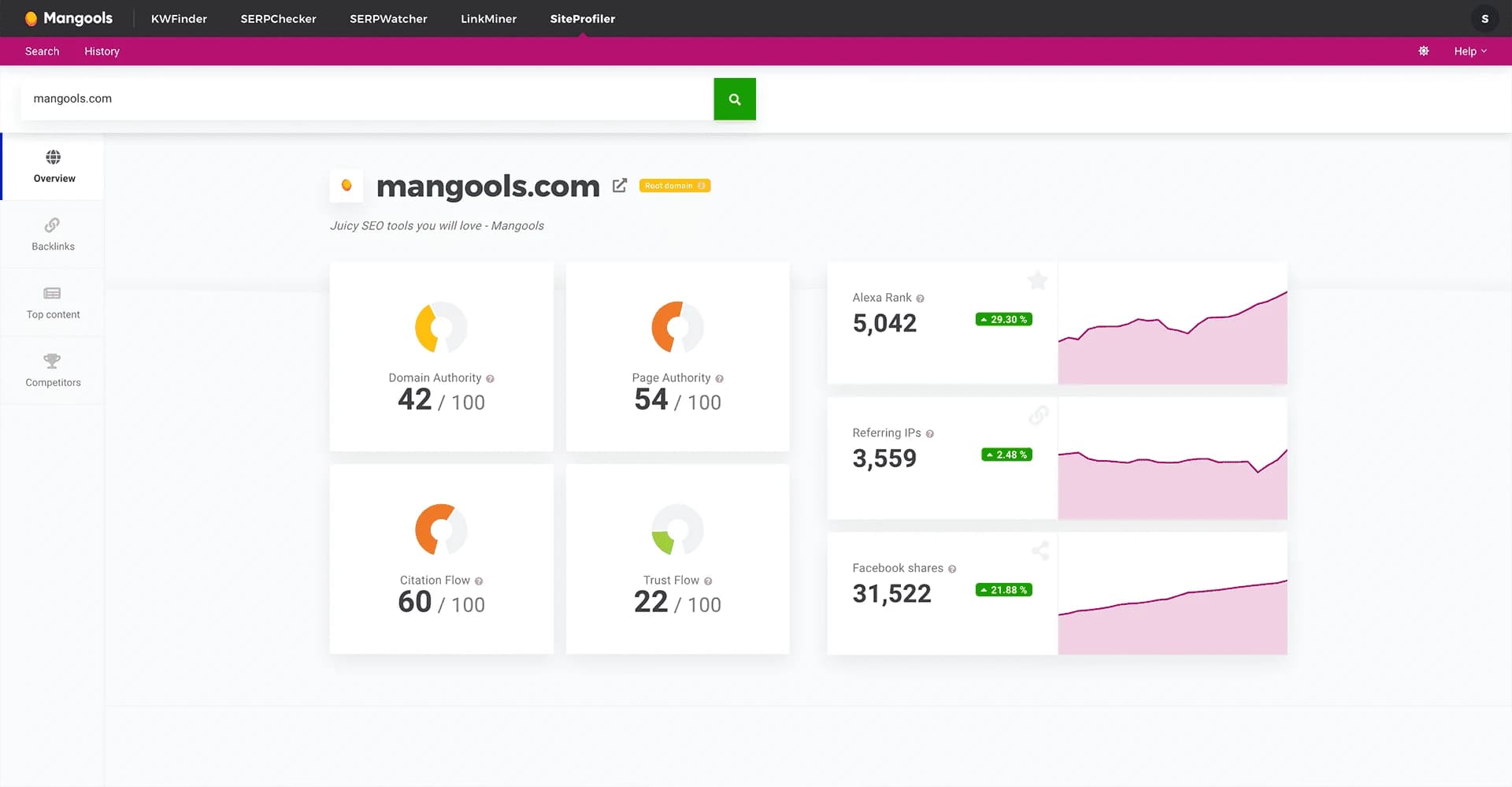Click the Page Authority donut gauge
The width and height of the screenshot is (1512, 787).
(677, 326)
